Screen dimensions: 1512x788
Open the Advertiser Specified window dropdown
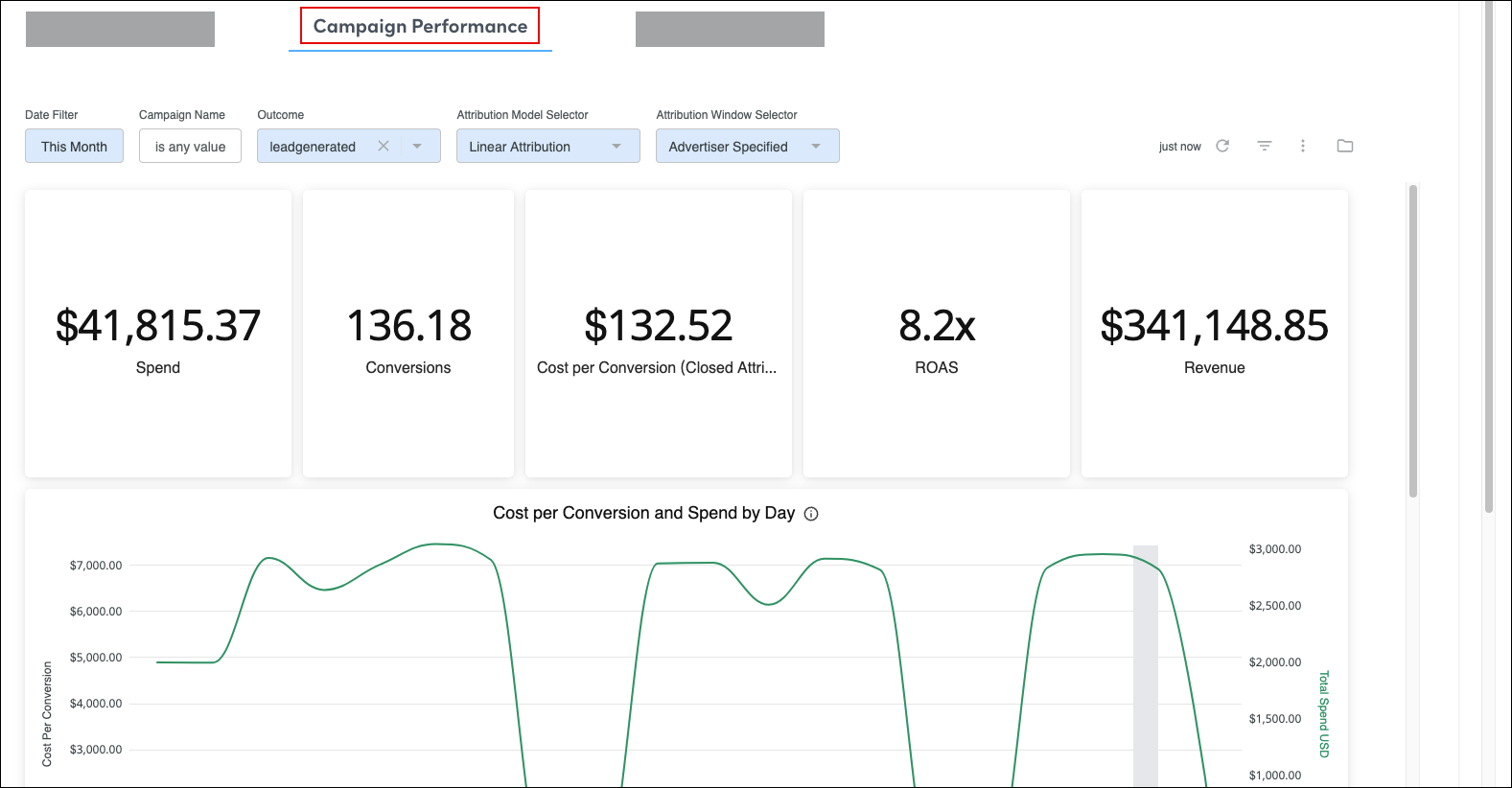[x=748, y=146]
